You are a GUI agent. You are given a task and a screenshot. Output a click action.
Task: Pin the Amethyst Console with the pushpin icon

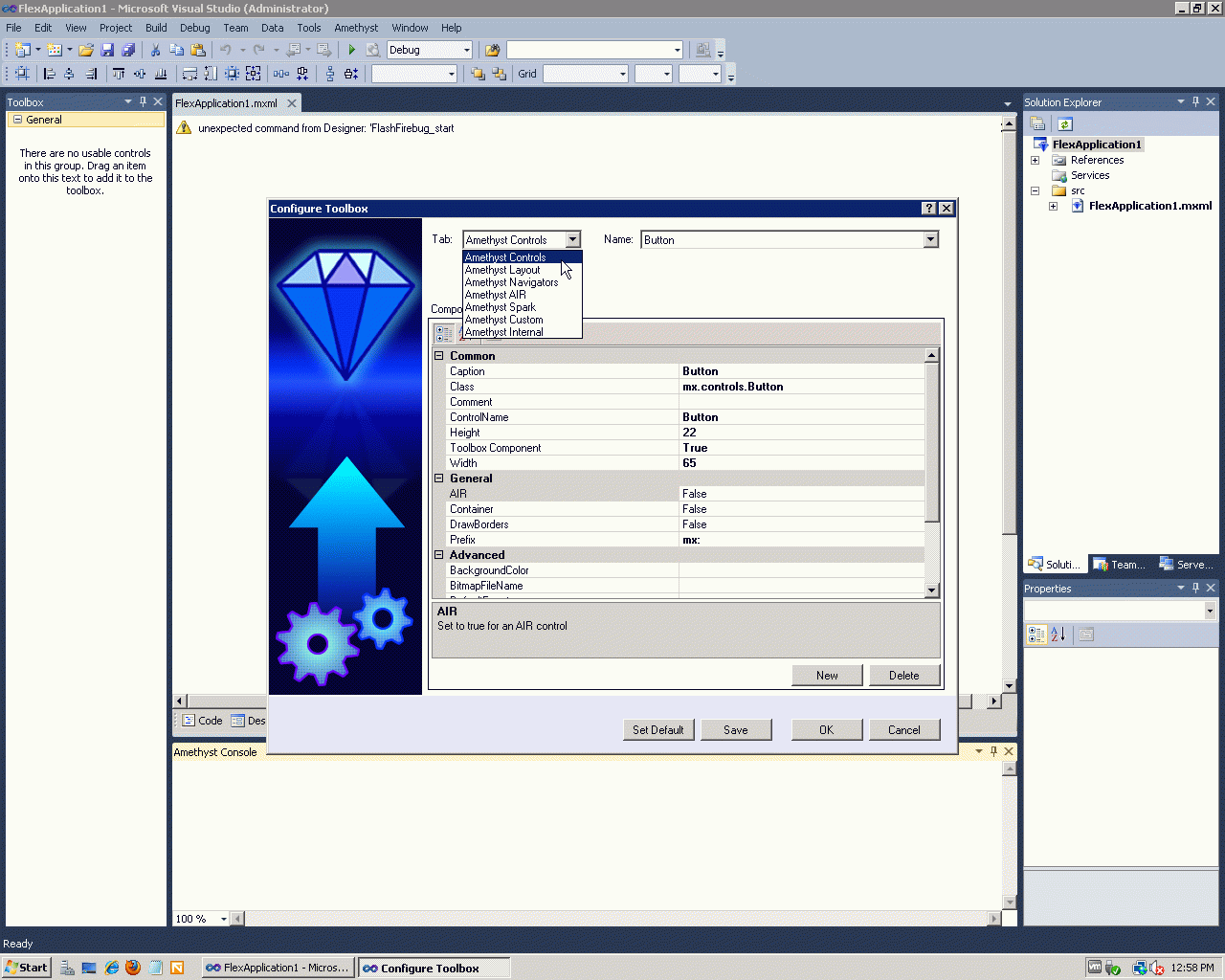(x=993, y=751)
